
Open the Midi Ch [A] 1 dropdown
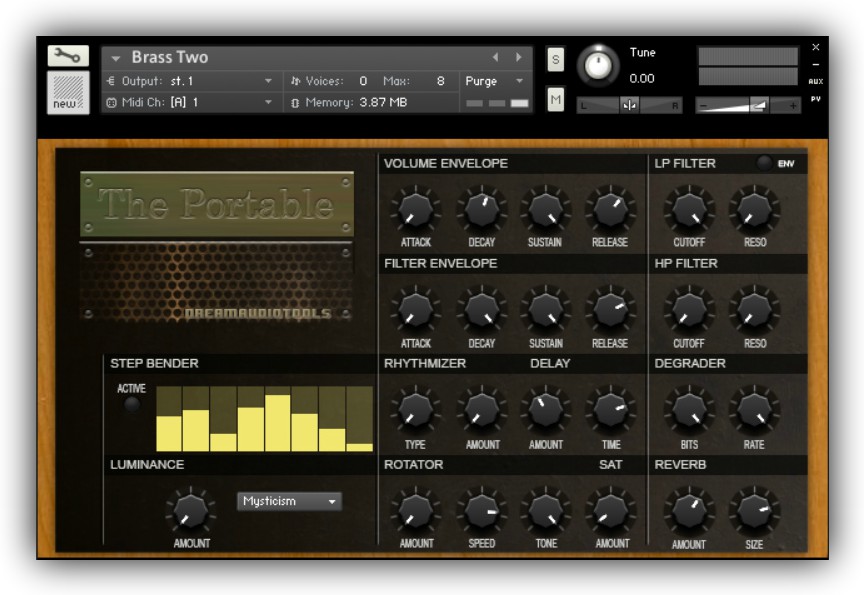[x=190, y=102]
